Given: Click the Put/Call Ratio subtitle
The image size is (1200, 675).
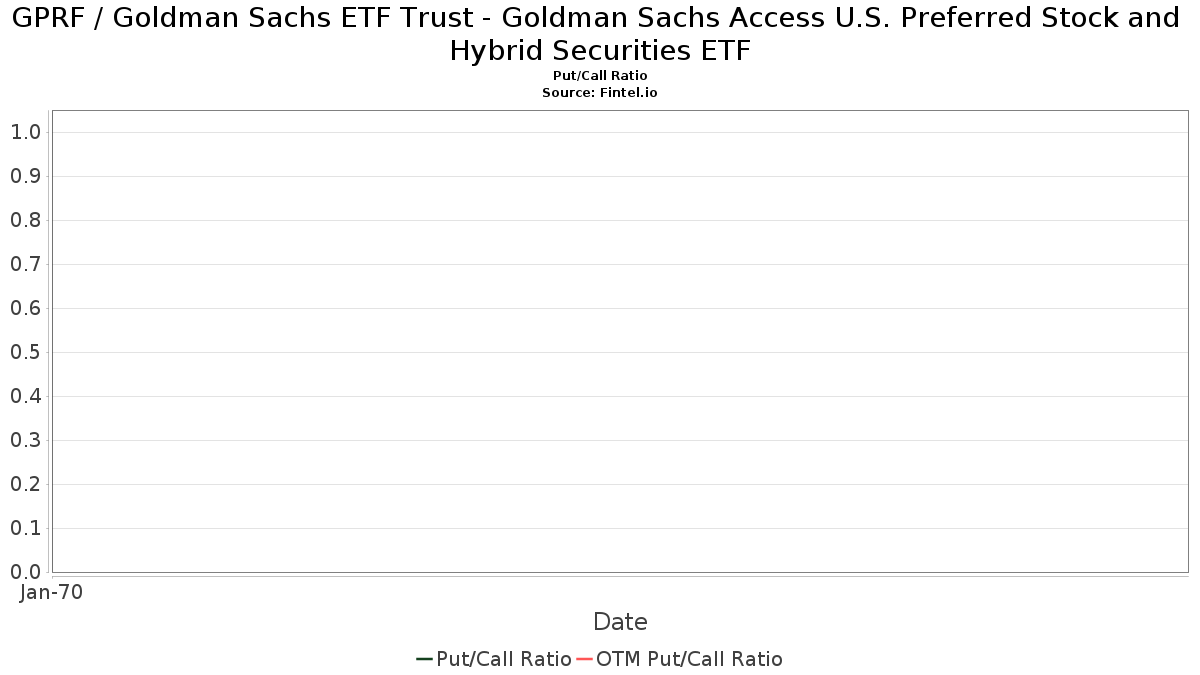Looking at the screenshot, I should pyautogui.click(x=600, y=76).
